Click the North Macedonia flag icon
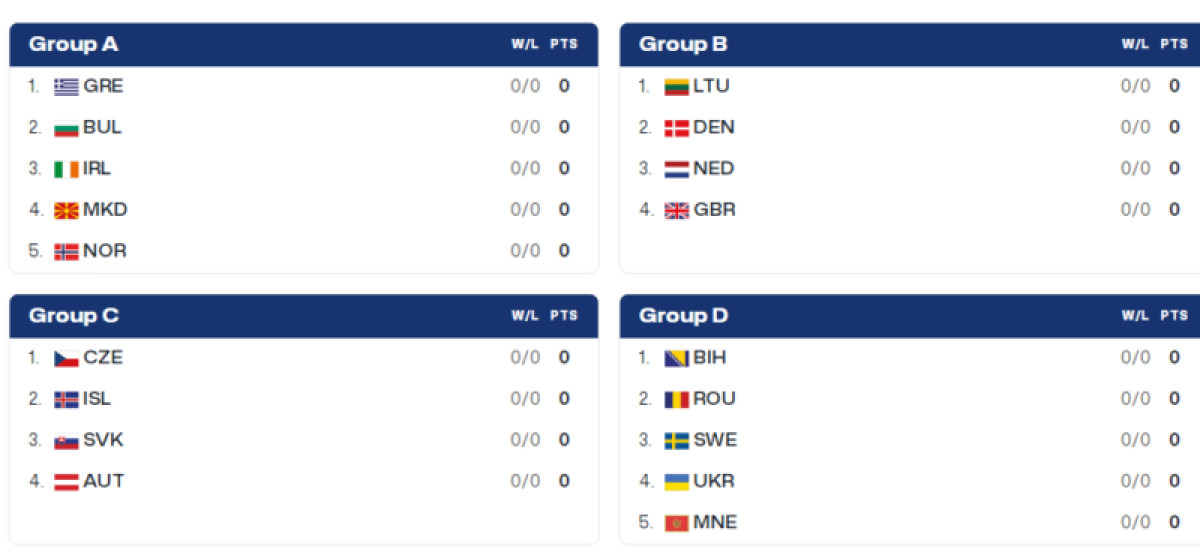This screenshot has width=1200, height=549. 66,210
